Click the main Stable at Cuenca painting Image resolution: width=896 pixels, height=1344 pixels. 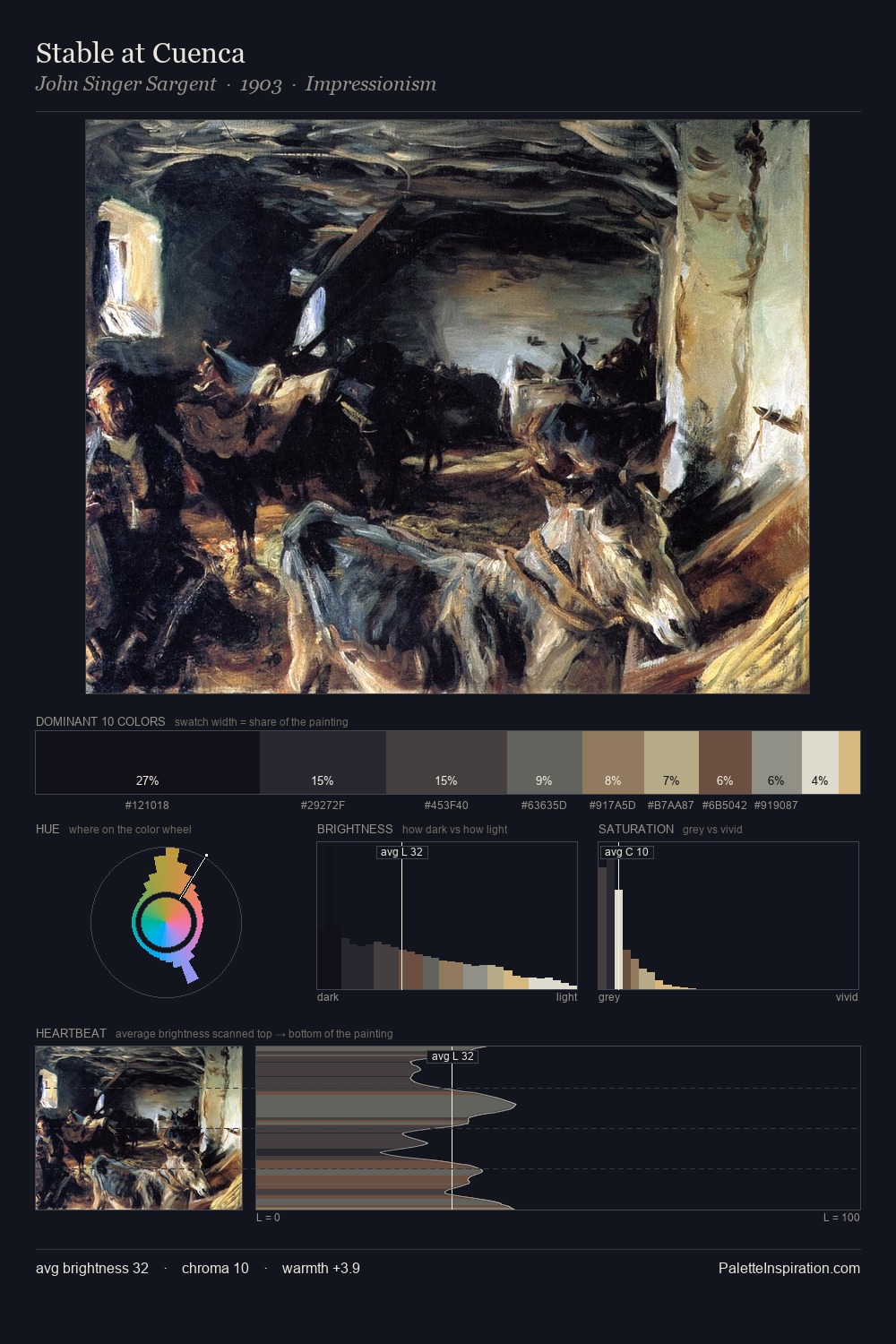447,407
